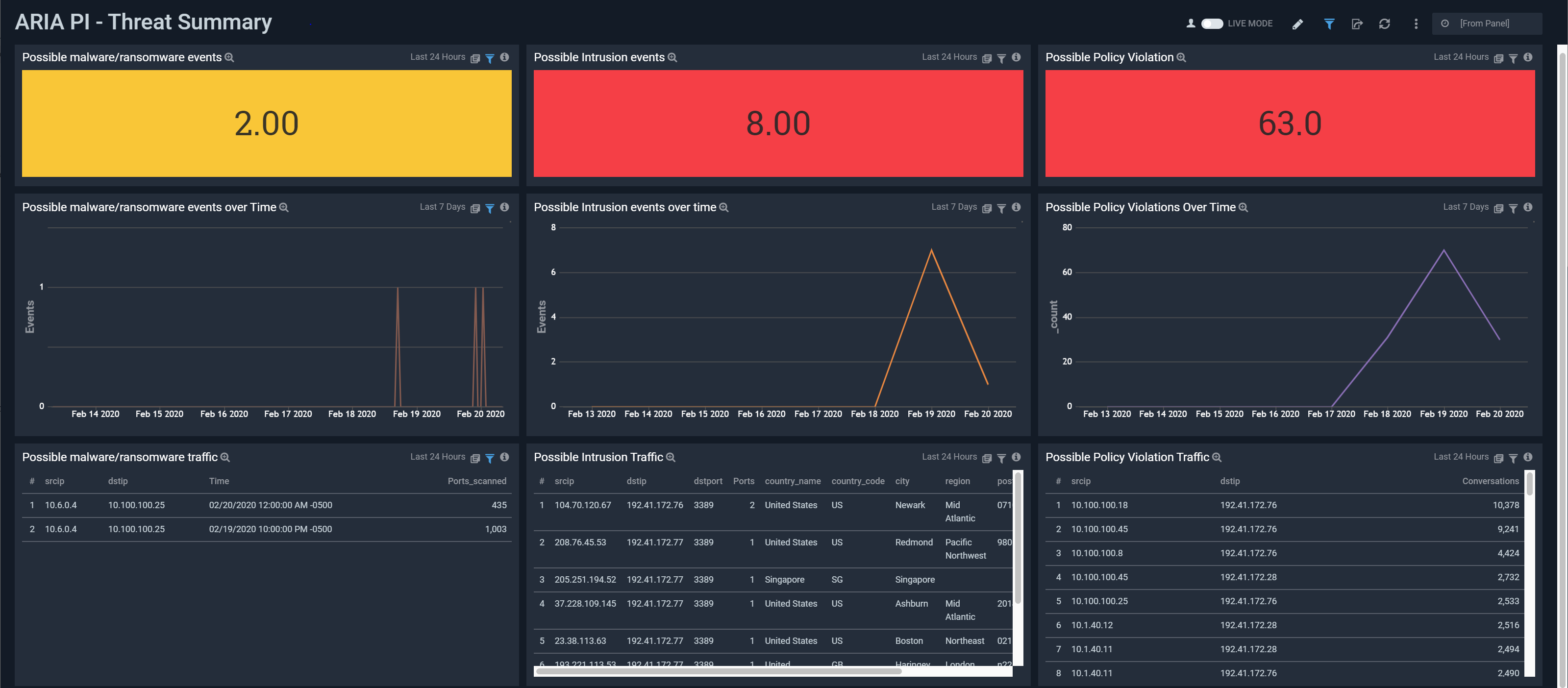Zoom into Possible Policy Violation panel
This screenshot has width=1568, height=688.
point(1181,57)
